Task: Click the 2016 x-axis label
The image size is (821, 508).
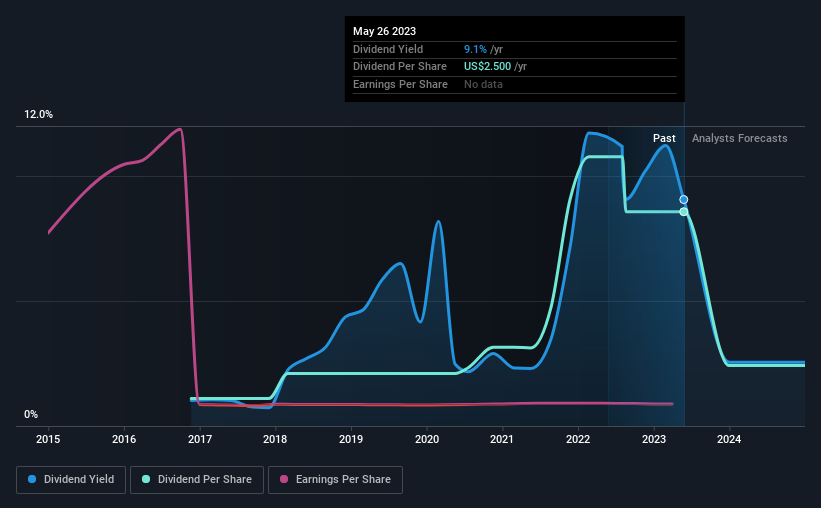Action: (124, 439)
